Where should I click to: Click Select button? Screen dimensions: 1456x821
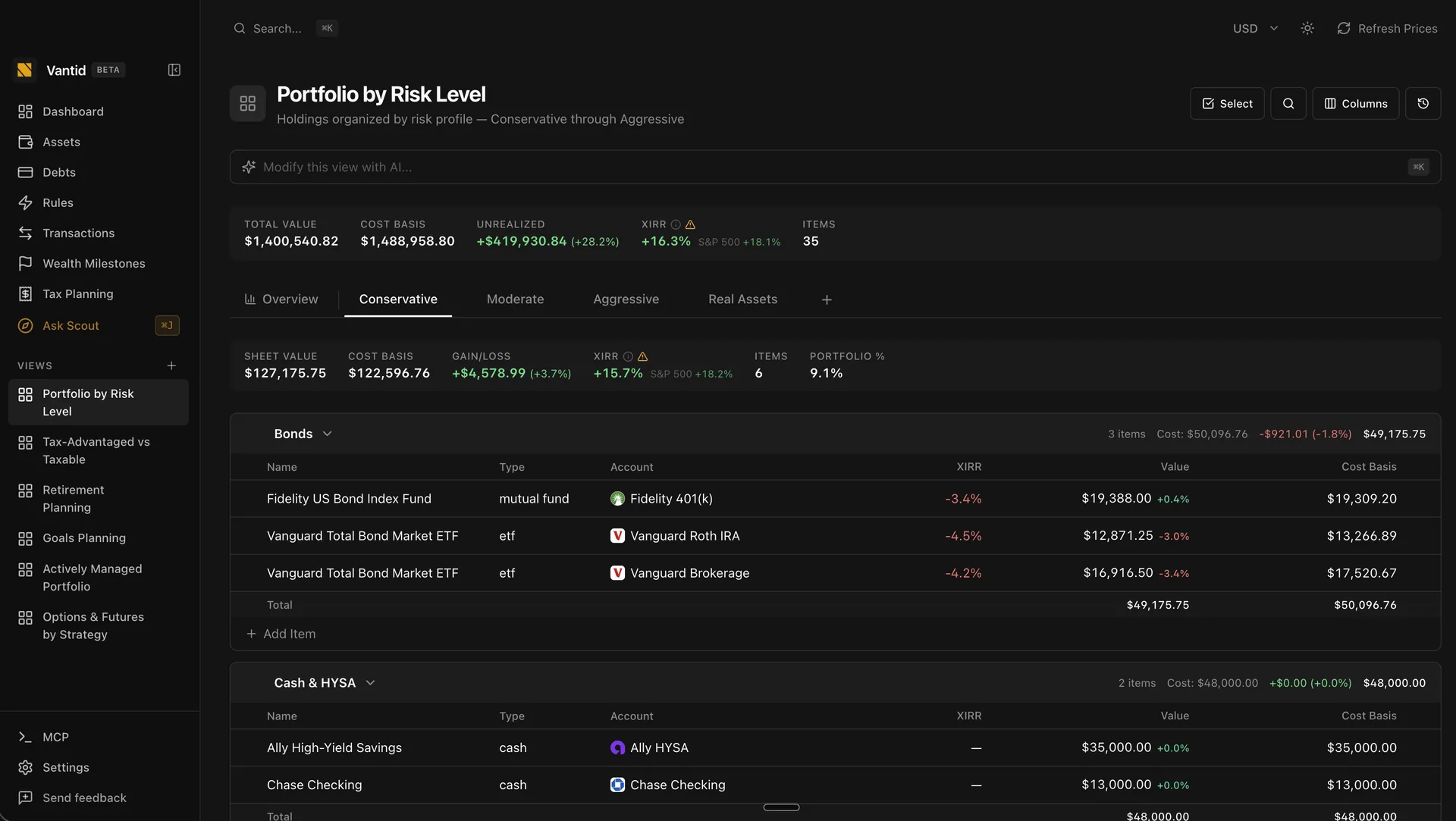point(1227,103)
